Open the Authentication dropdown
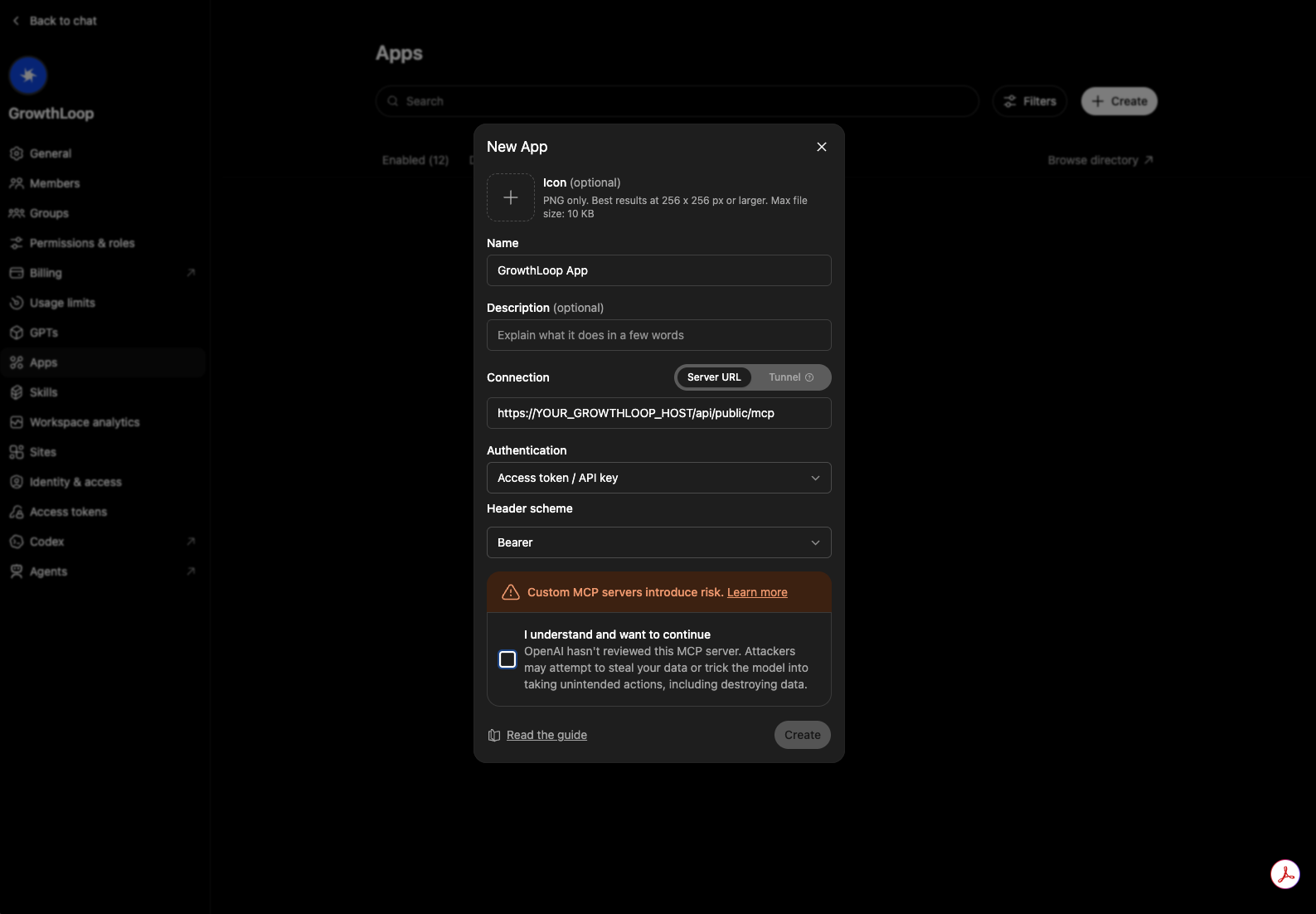 click(x=659, y=478)
